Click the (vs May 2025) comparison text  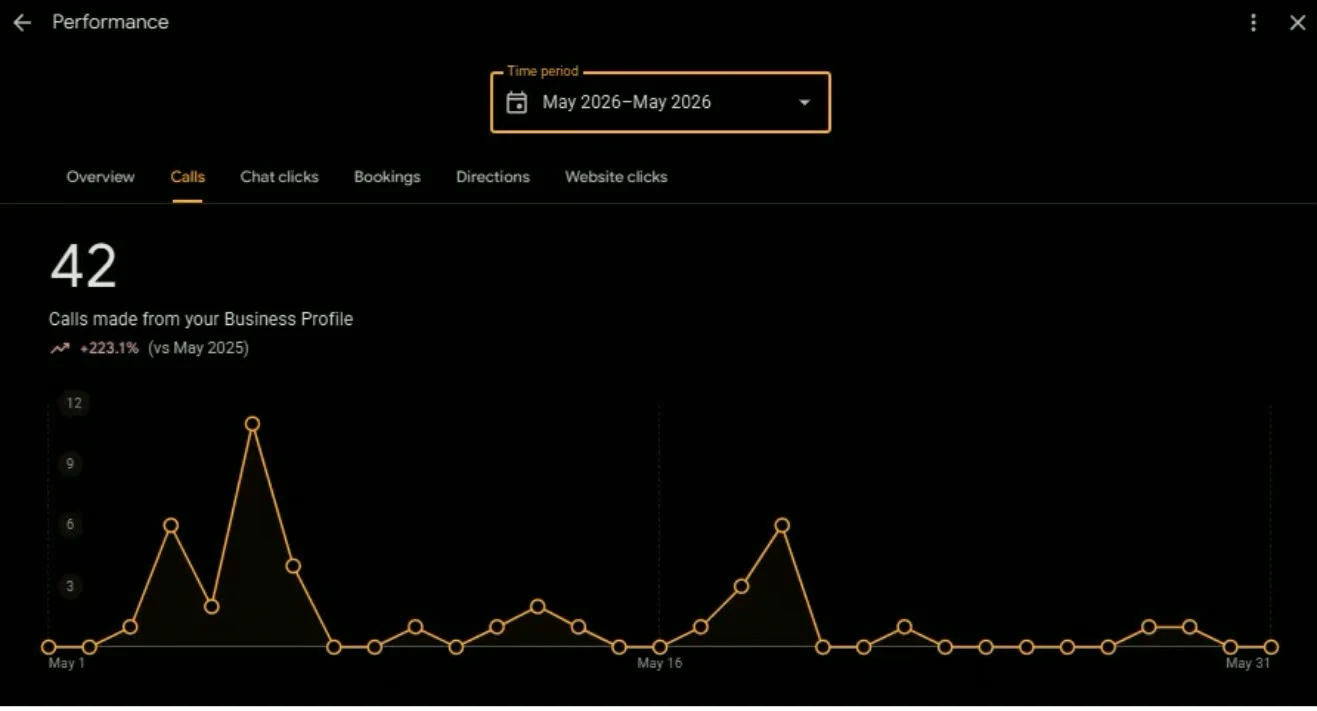pos(198,348)
